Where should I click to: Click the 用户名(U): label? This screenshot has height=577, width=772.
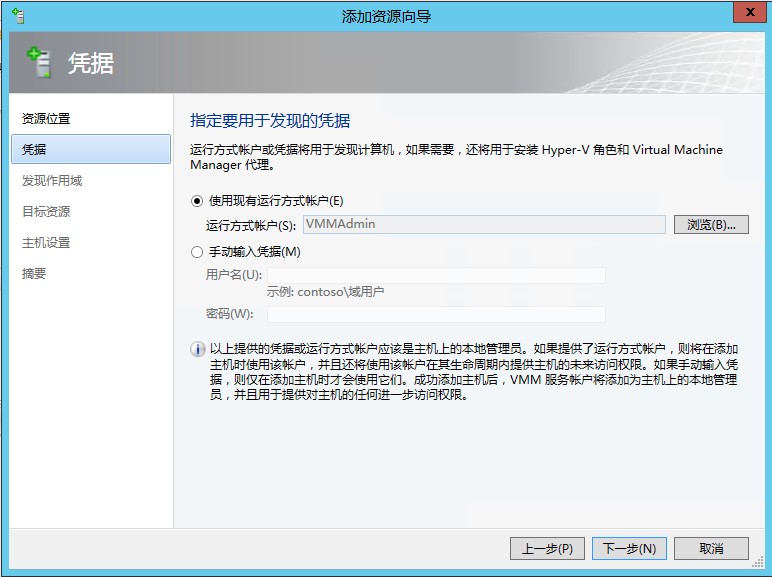click(234, 274)
